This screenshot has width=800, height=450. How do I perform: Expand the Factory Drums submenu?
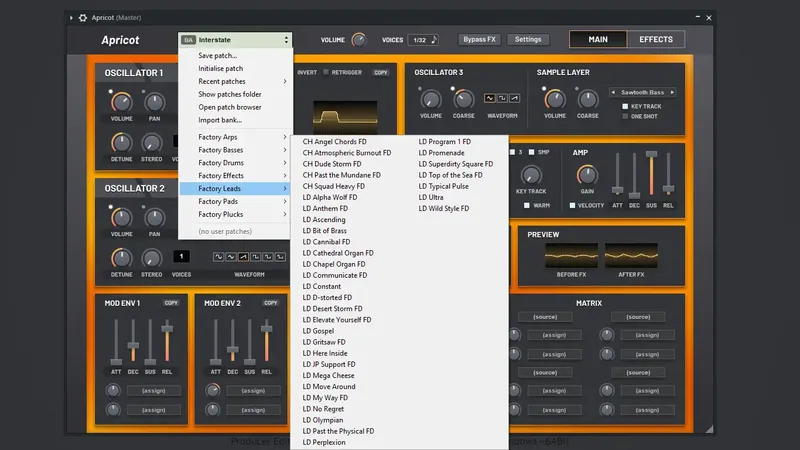(x=235, y=163)
